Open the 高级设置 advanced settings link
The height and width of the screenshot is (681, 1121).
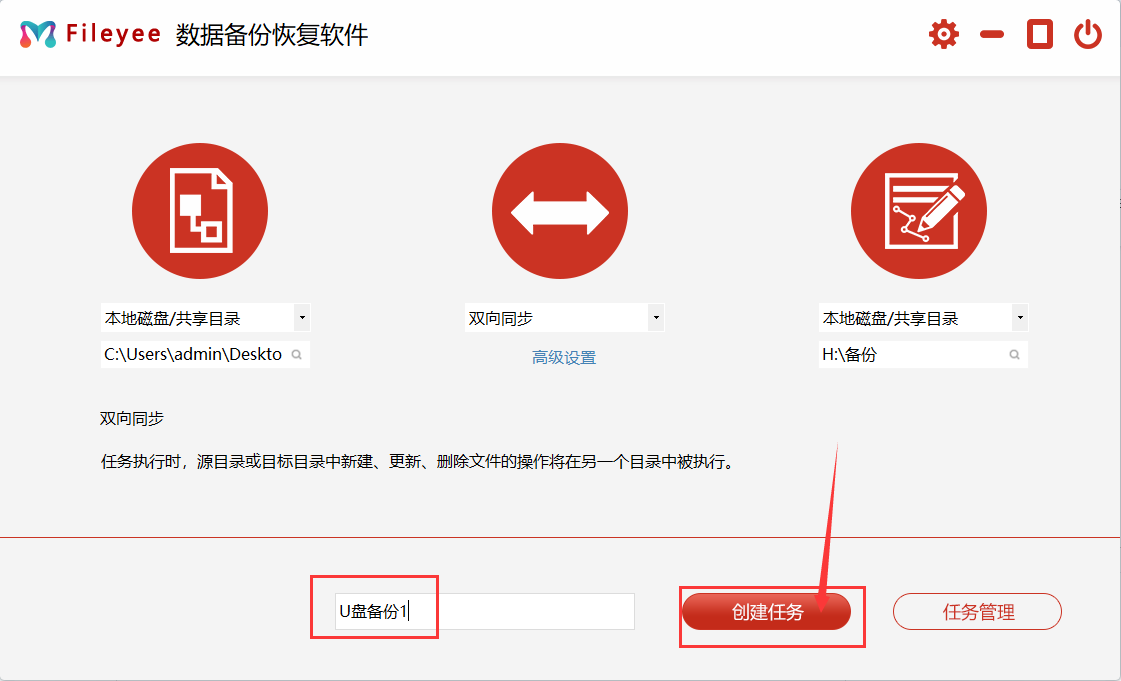point(564,357)
